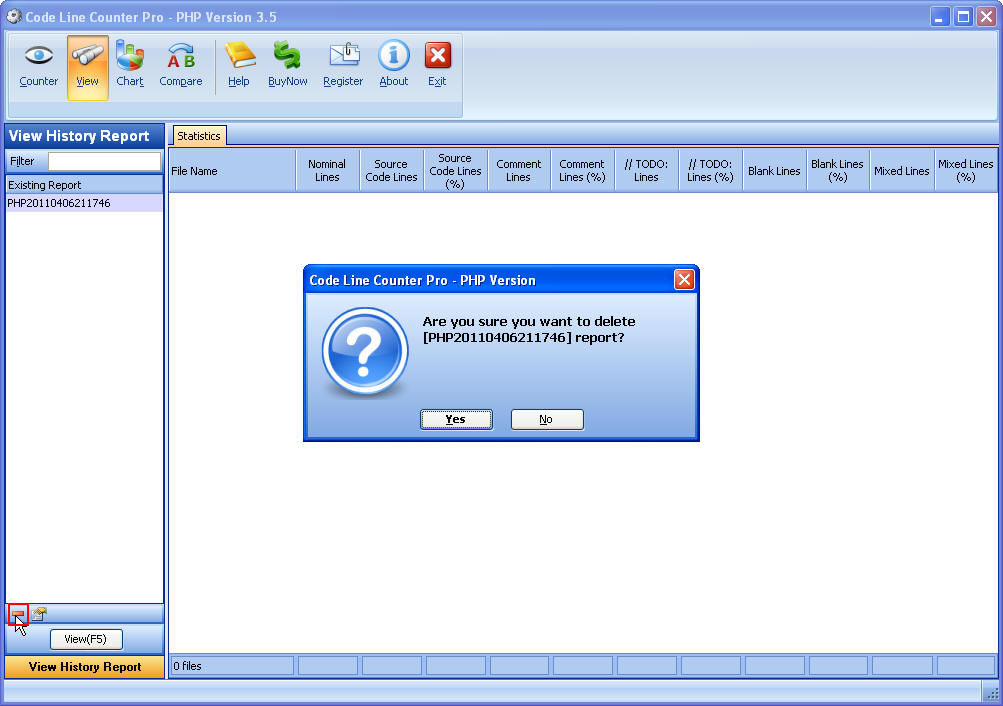The height and width of the screenshot is (706, 1003).
Task: Click the Exit toolbar icon
Action: tap(437, 63)
